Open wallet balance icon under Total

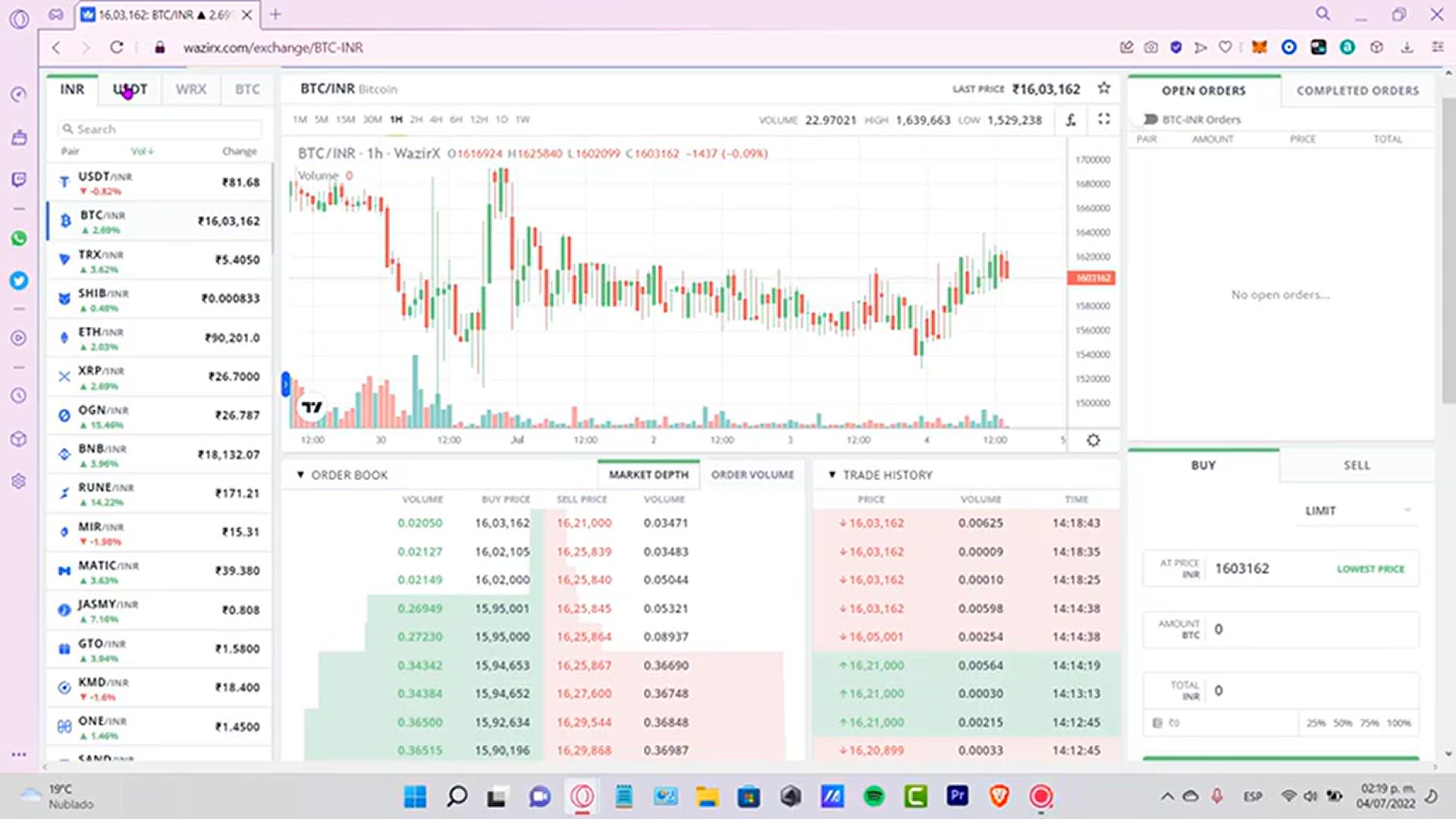[x=1157, y=723]
